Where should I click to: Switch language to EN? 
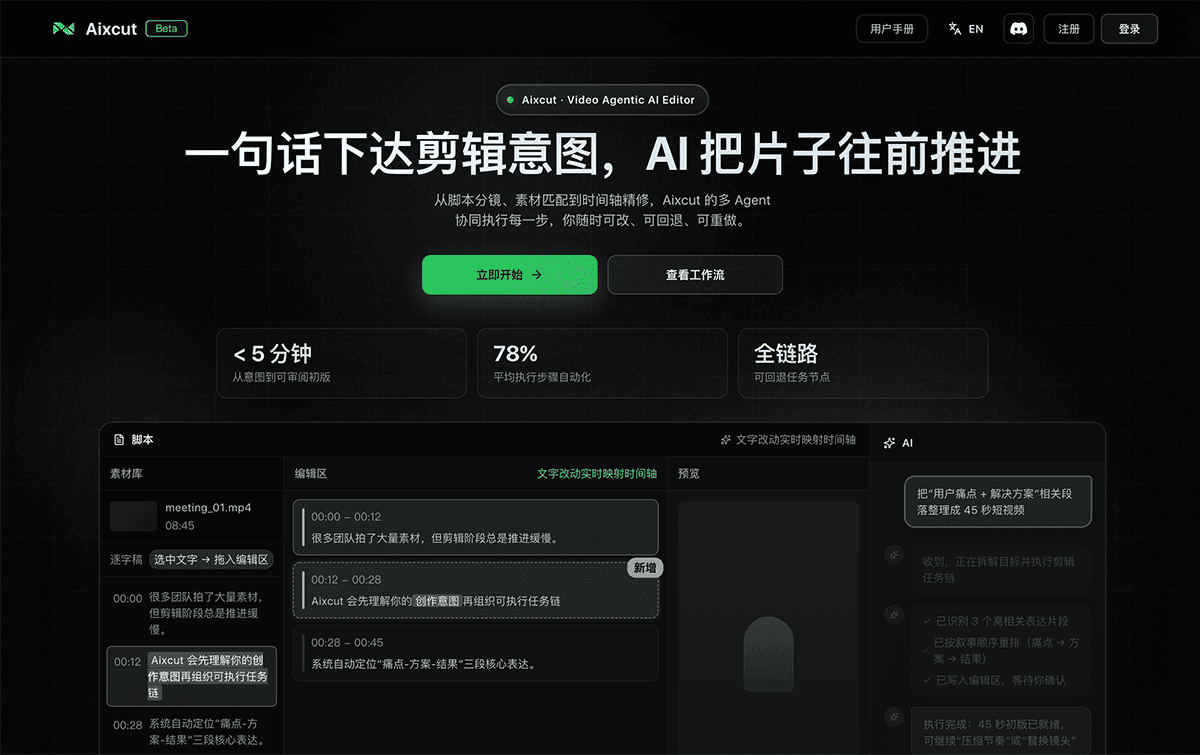point(975,29)
